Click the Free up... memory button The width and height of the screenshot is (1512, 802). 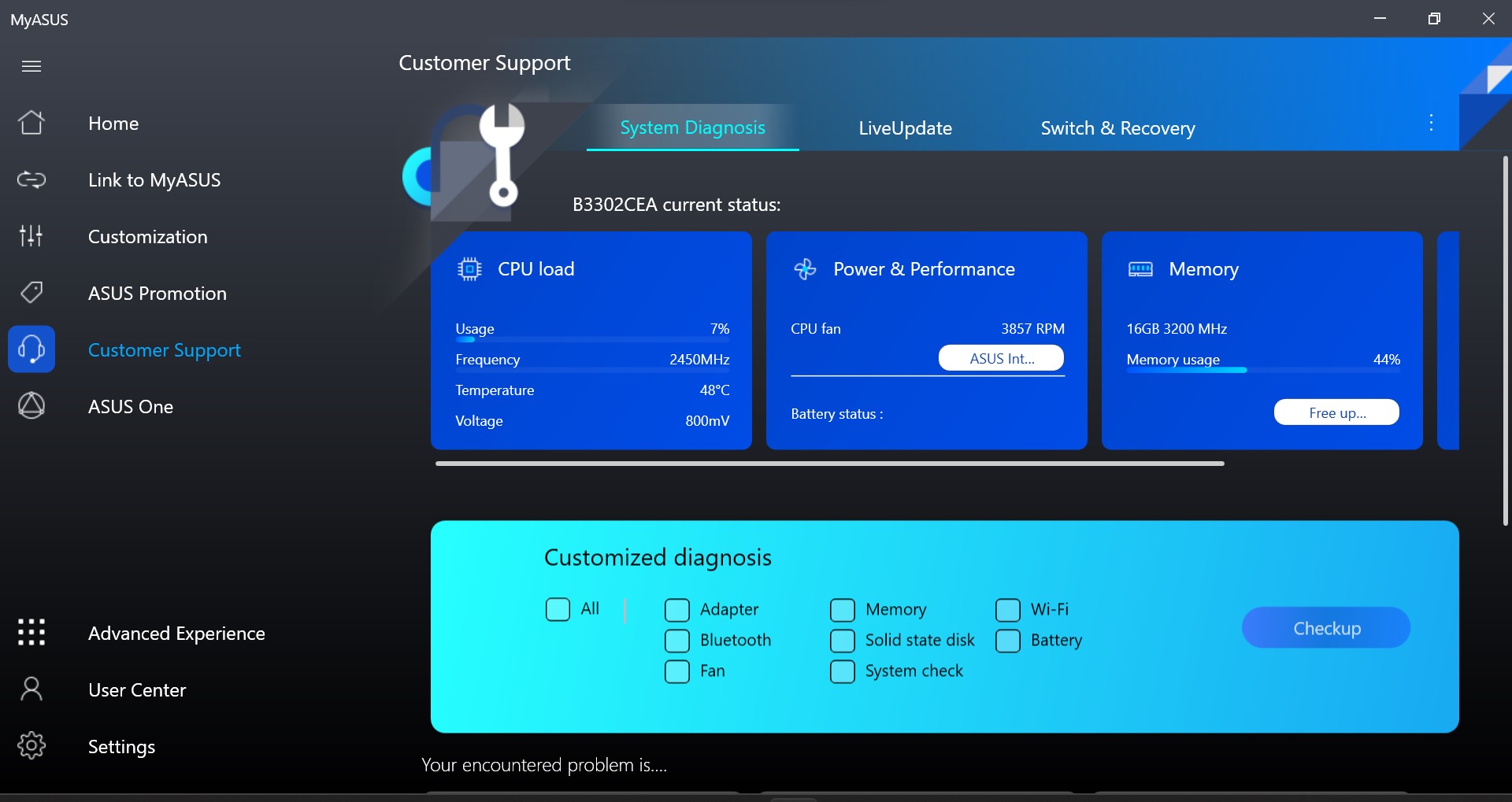coord(1336,412)
